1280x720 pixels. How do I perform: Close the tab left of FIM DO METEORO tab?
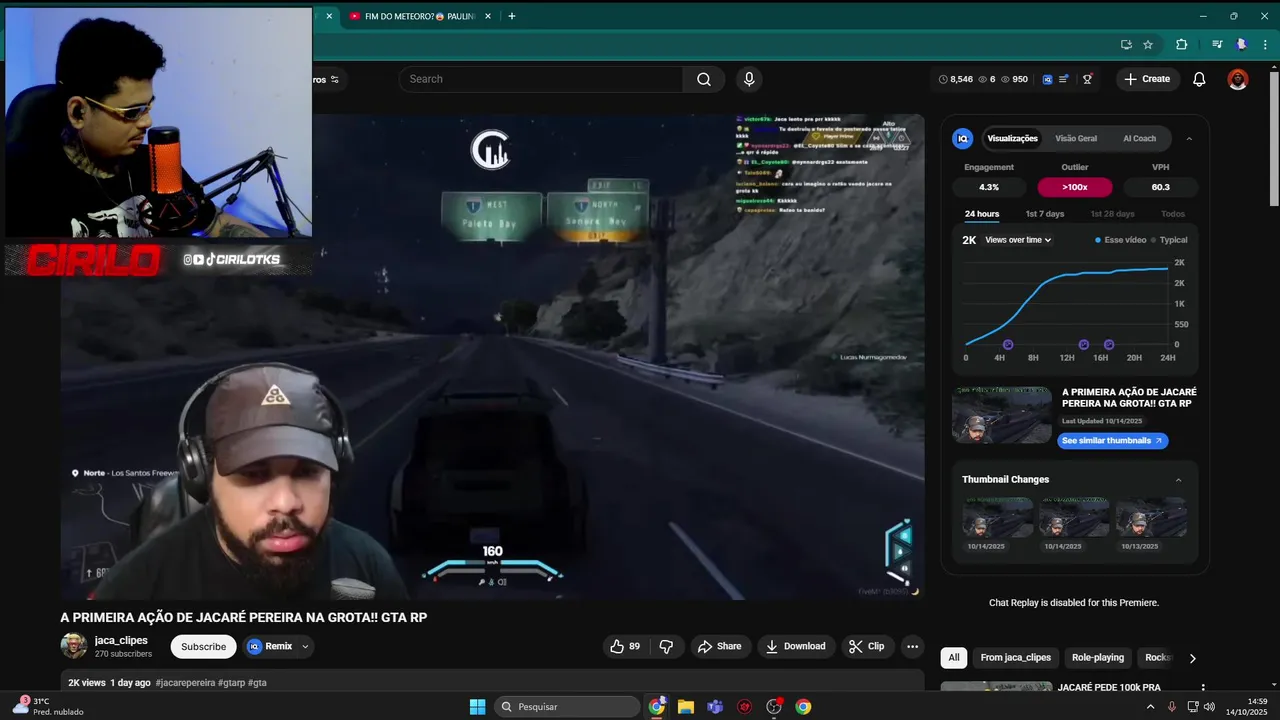(329, 16)
